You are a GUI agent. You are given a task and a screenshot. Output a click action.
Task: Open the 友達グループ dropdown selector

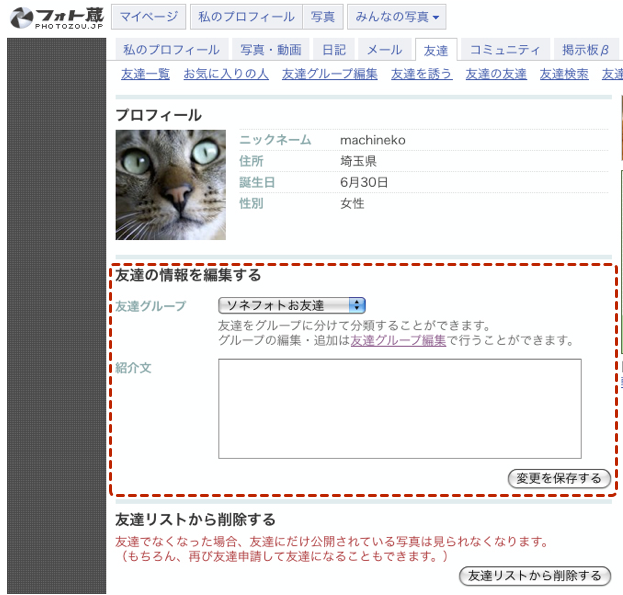pos(292,305)
